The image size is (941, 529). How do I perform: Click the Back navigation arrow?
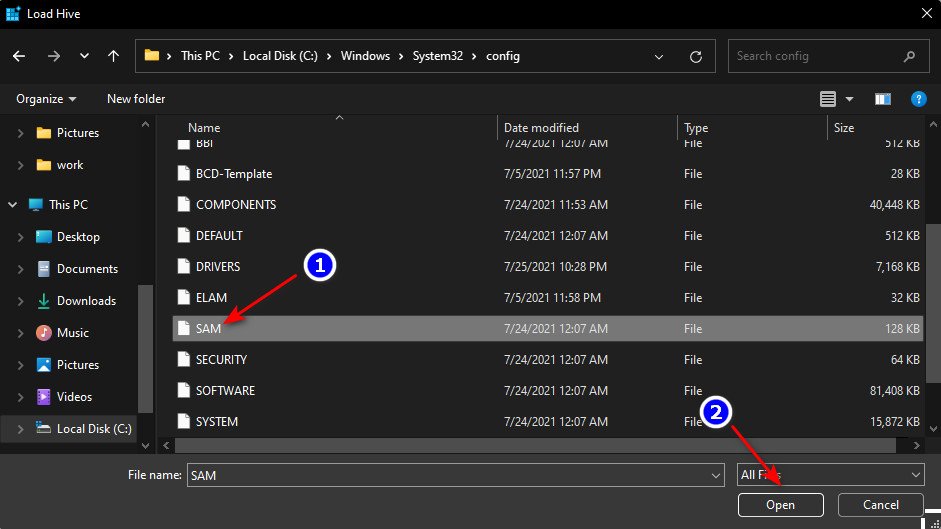[x=19, y=56]
